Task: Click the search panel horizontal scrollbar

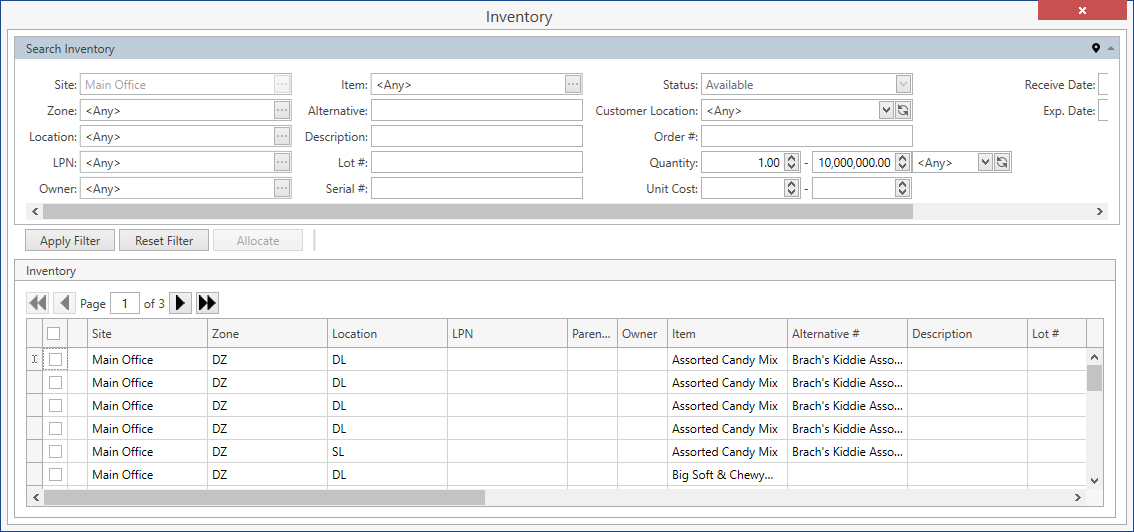Action: (478, 212)
